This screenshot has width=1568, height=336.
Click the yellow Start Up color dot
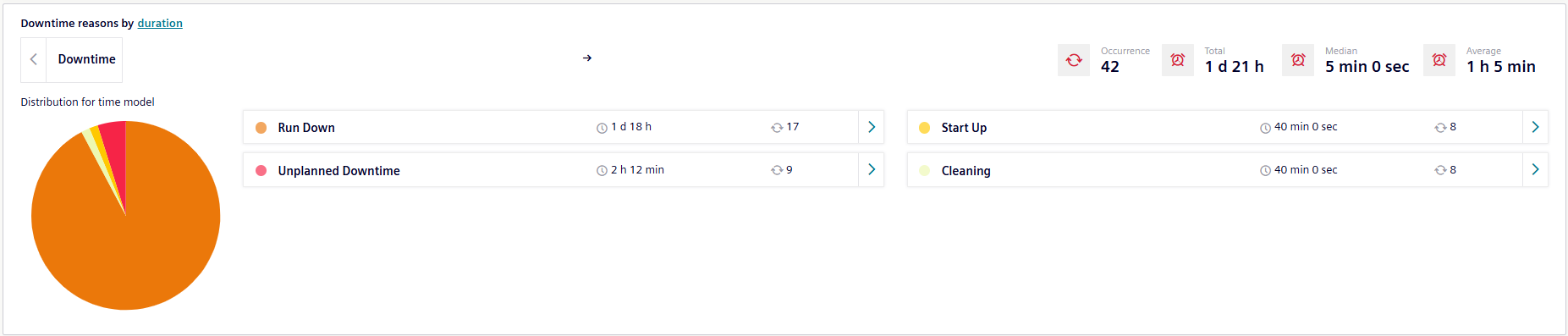click(924, 128)
